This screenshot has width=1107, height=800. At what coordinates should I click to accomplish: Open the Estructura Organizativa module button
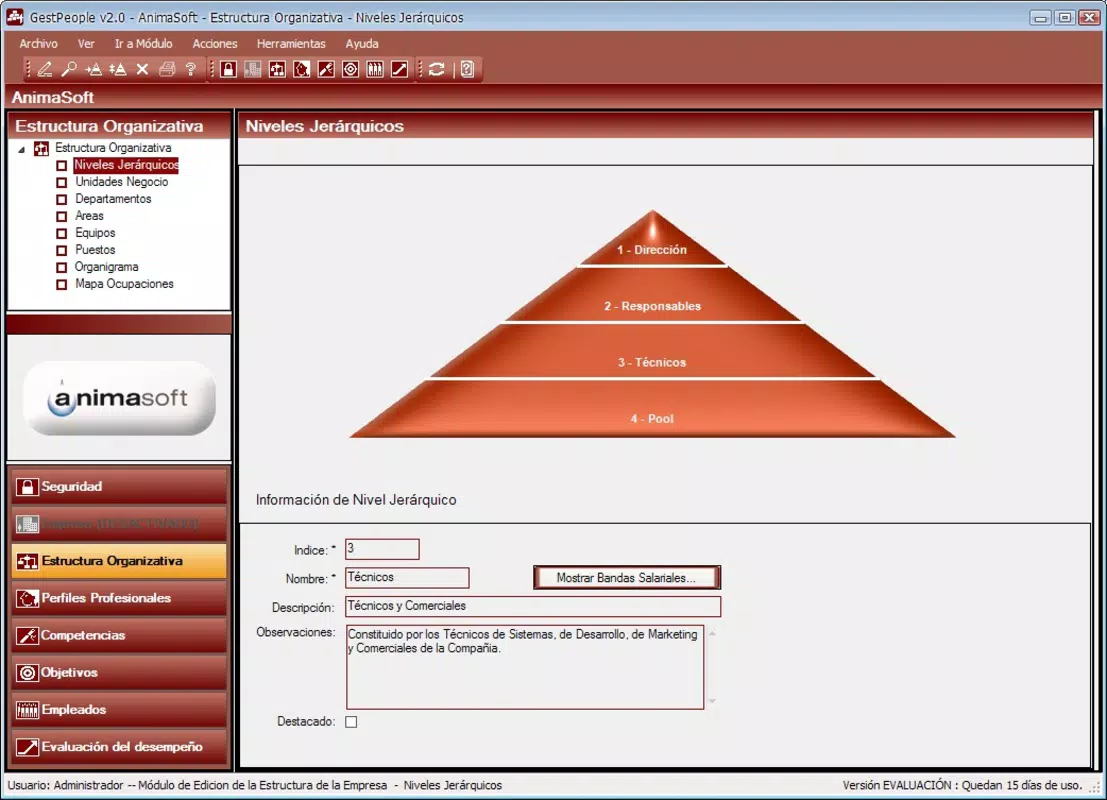[x=119, y=561]
